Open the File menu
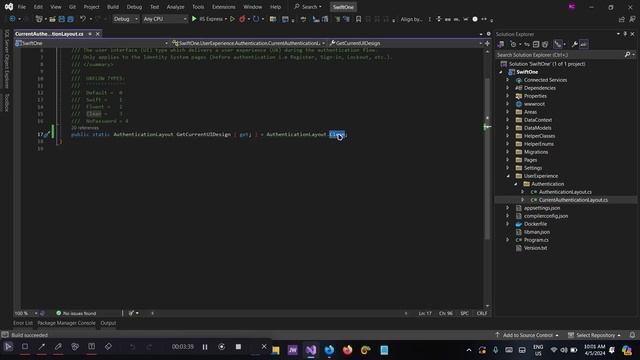The height and width of the screenshot is (360, 640). [x=22, y=7]
